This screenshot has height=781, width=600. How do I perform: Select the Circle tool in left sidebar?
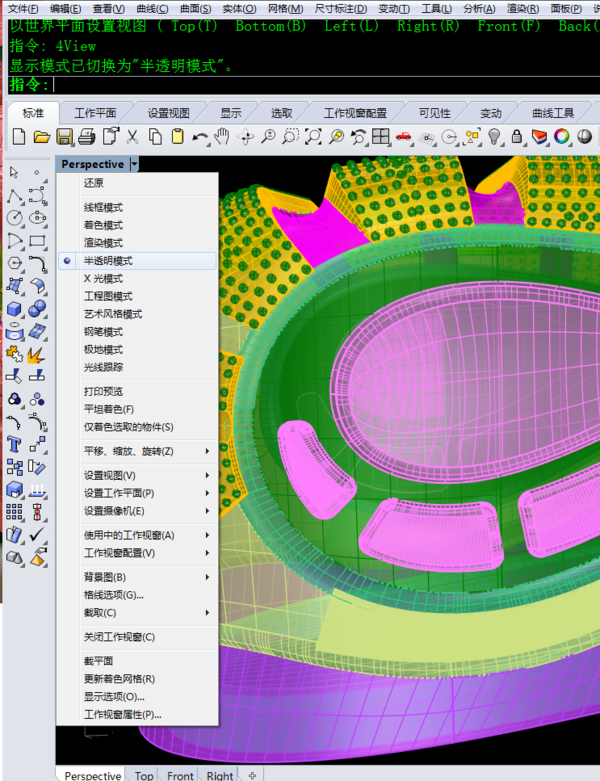(x=15, y=217)
